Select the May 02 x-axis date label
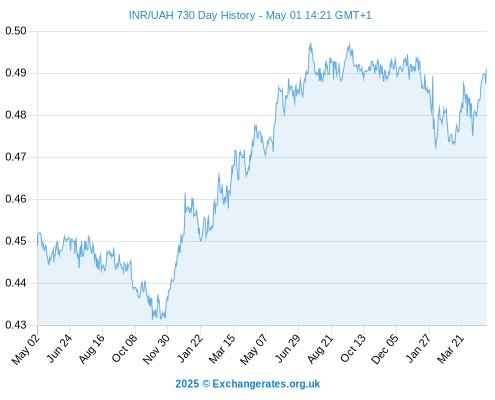The width and height of the screenshot is (495, 400). point(26,349)
